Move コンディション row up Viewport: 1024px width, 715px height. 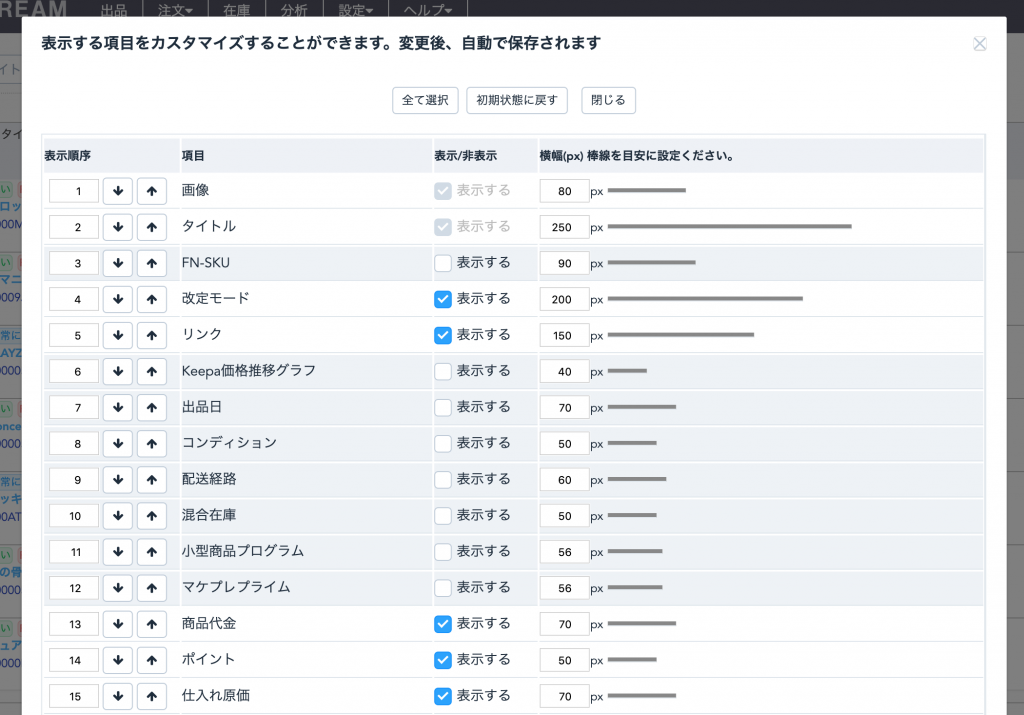point(152,444)
